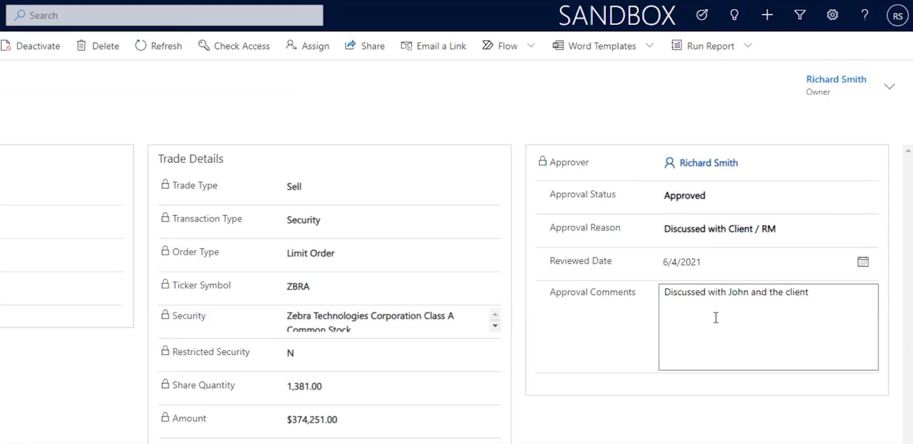
Task: Click the Run Report command
Action: click(703, 46)
